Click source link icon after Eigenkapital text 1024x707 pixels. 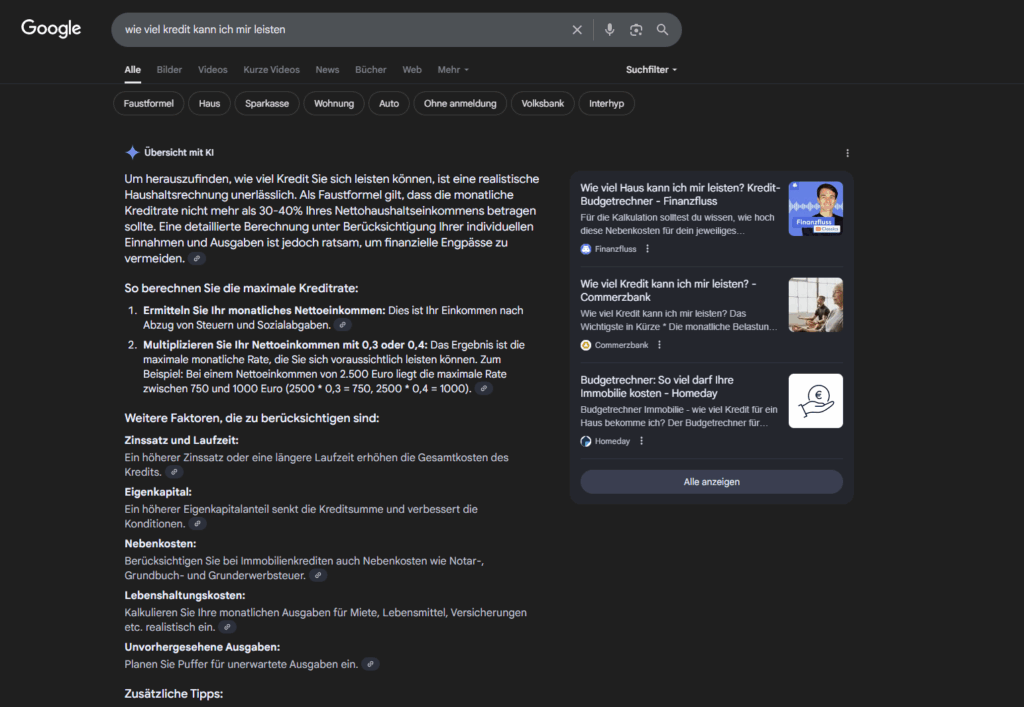[197, 524]
